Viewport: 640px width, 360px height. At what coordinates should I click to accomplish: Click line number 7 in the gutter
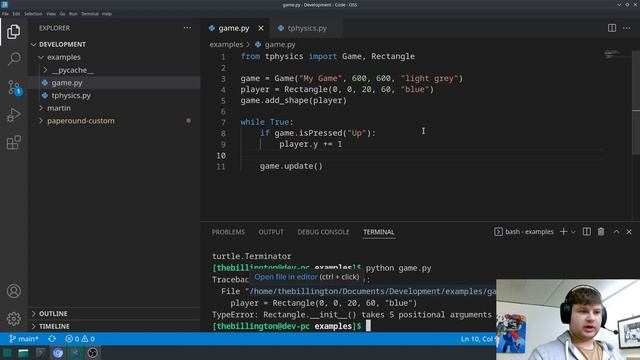(223, 122)
